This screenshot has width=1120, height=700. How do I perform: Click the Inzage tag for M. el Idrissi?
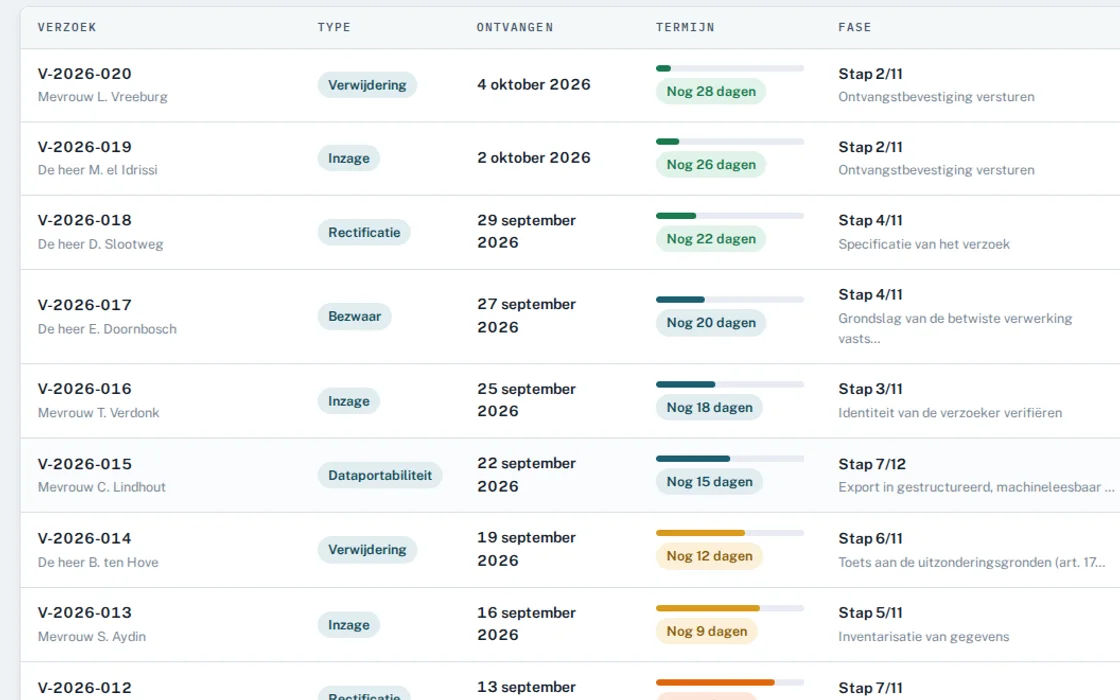[x=349, y=159]
